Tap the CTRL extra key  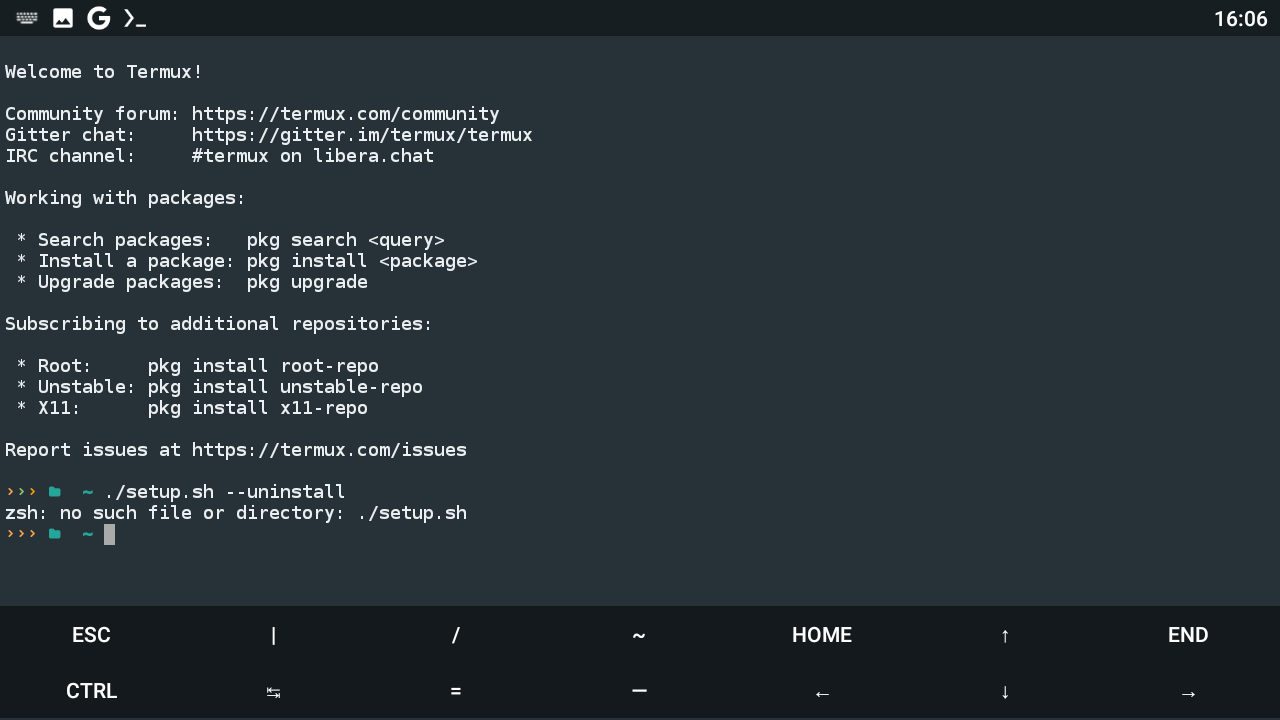tap(91, 691)
